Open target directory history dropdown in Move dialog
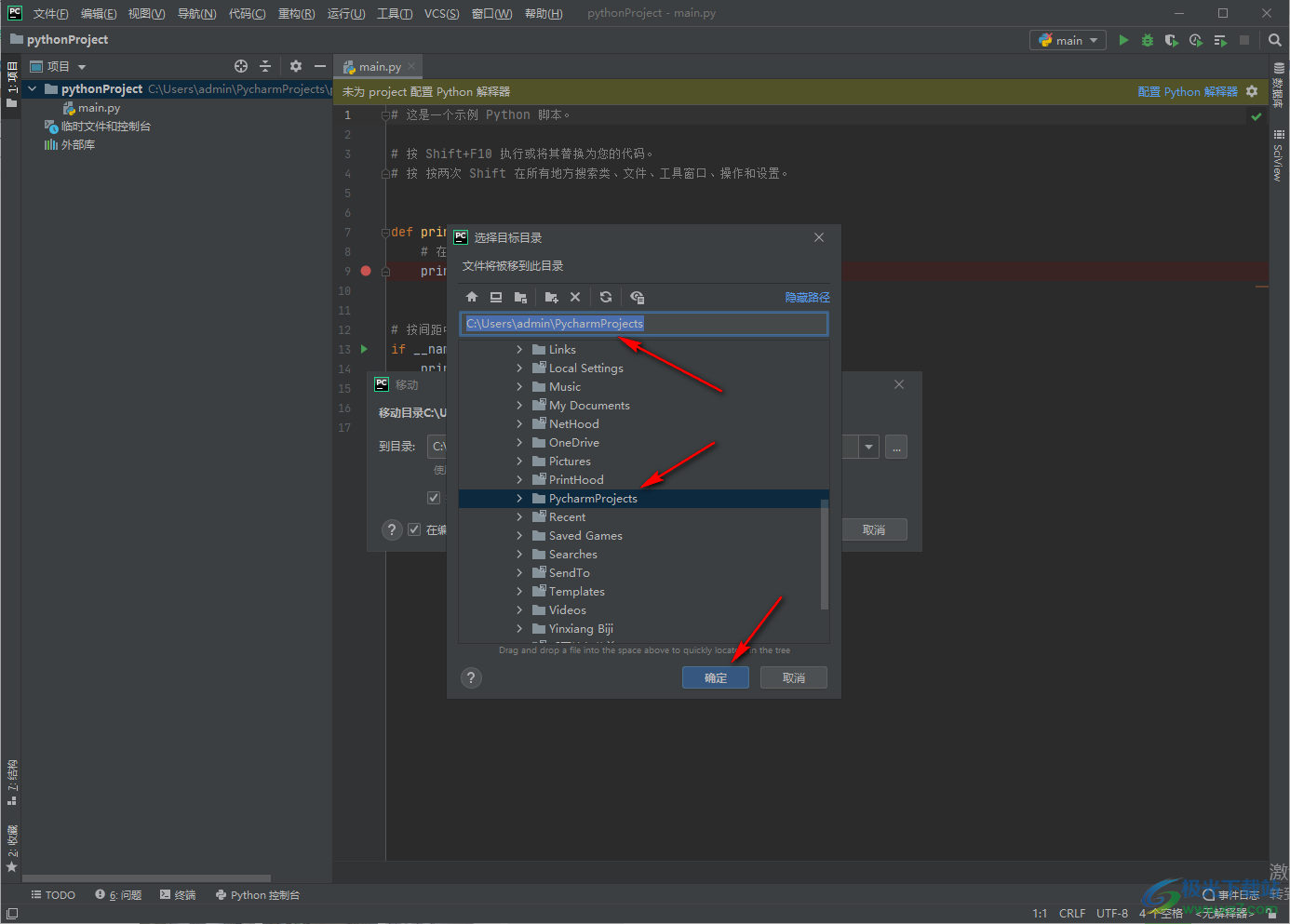The height and width of the screenshot is (924, 1290). click(868, 447)
